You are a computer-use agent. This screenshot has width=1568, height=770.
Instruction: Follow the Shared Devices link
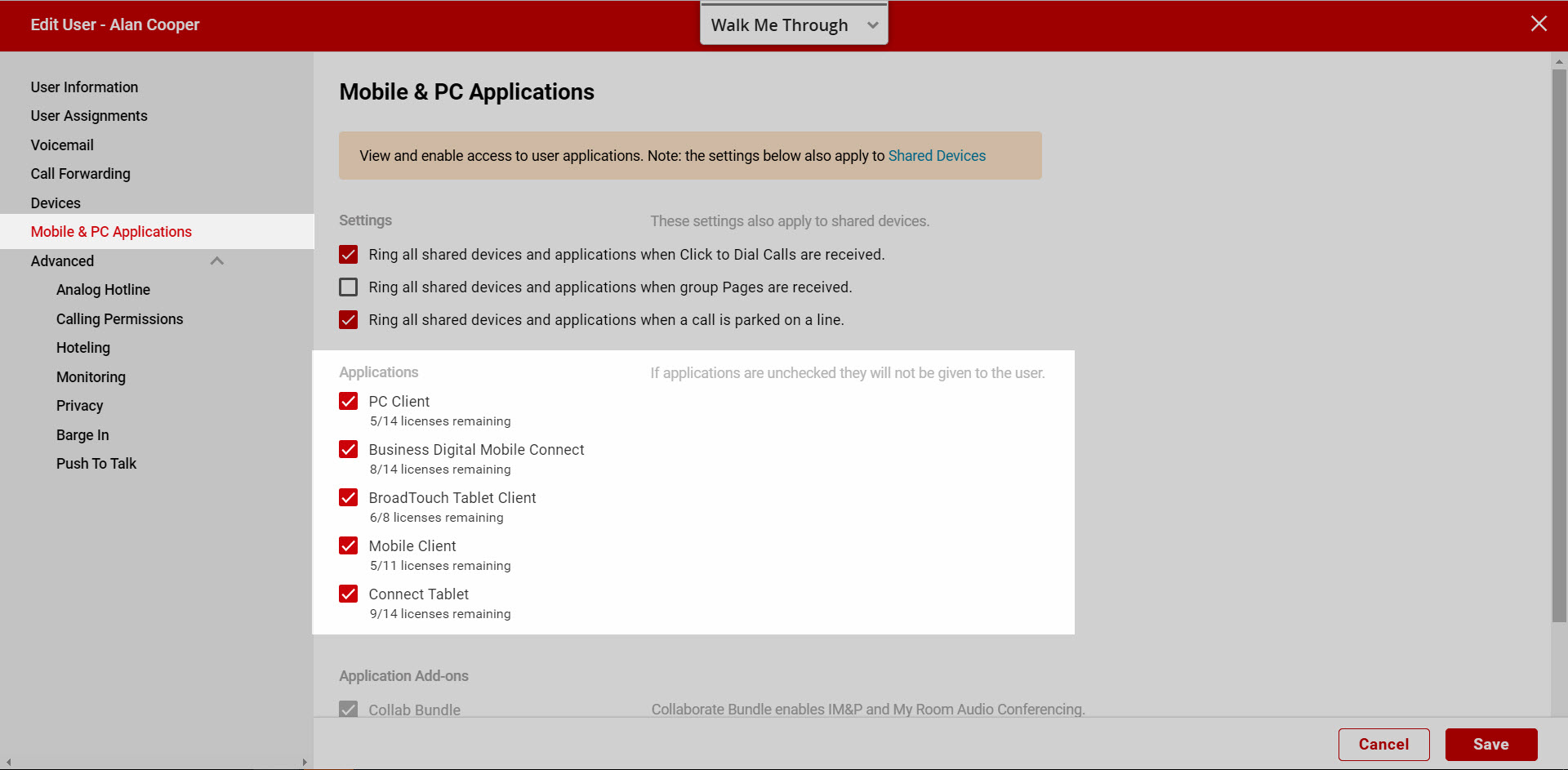(937, 156)
